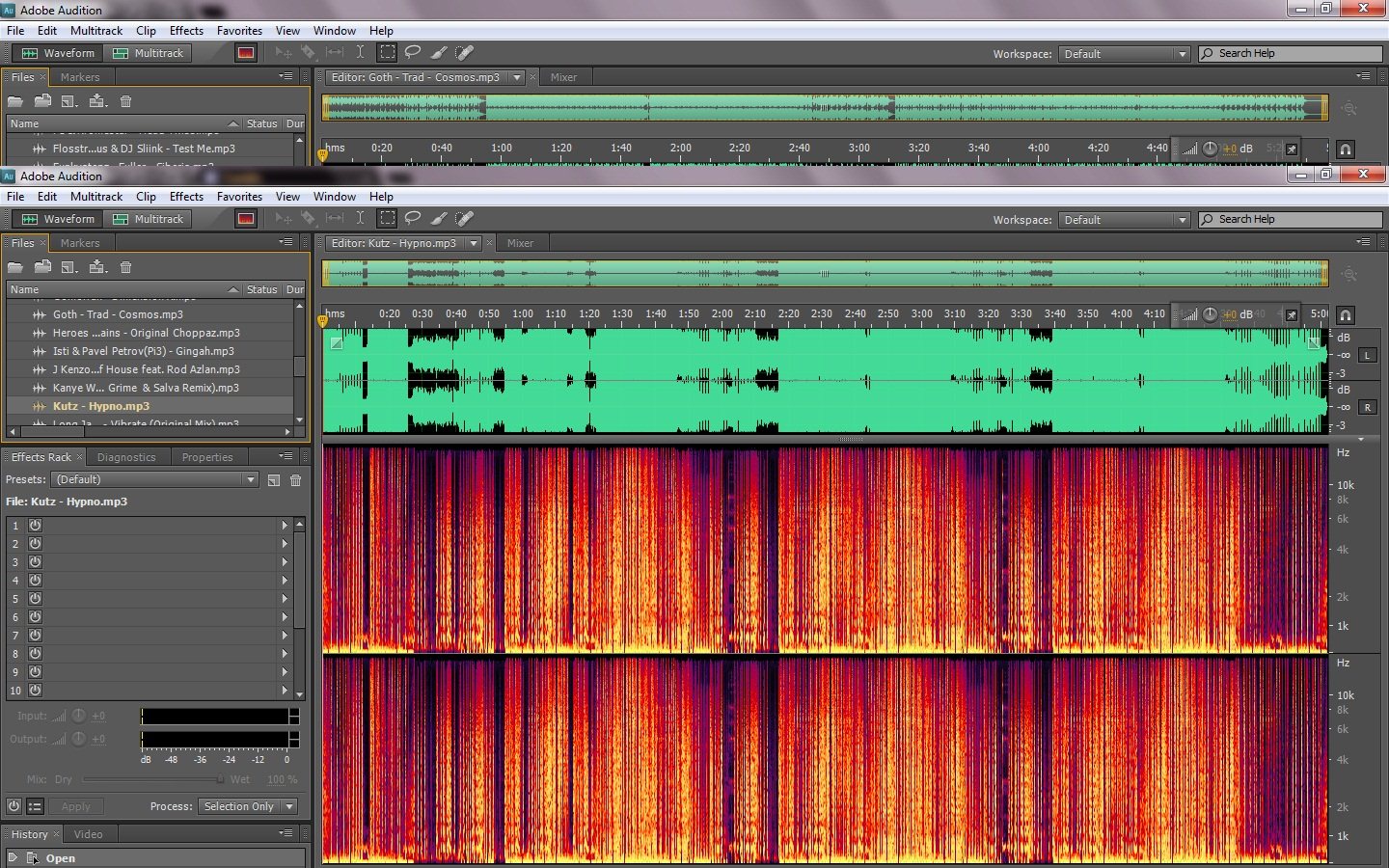Expand effect slot 3 arrow menu
Image resolution: width=1389 pixels, height=868 pixels.
pyautogui.click(x=285, y=562)
